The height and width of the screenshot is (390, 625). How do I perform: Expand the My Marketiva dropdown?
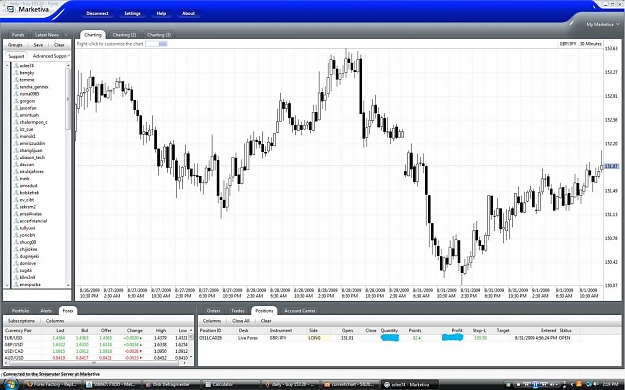pyautogui.click(x=602, y=24)
